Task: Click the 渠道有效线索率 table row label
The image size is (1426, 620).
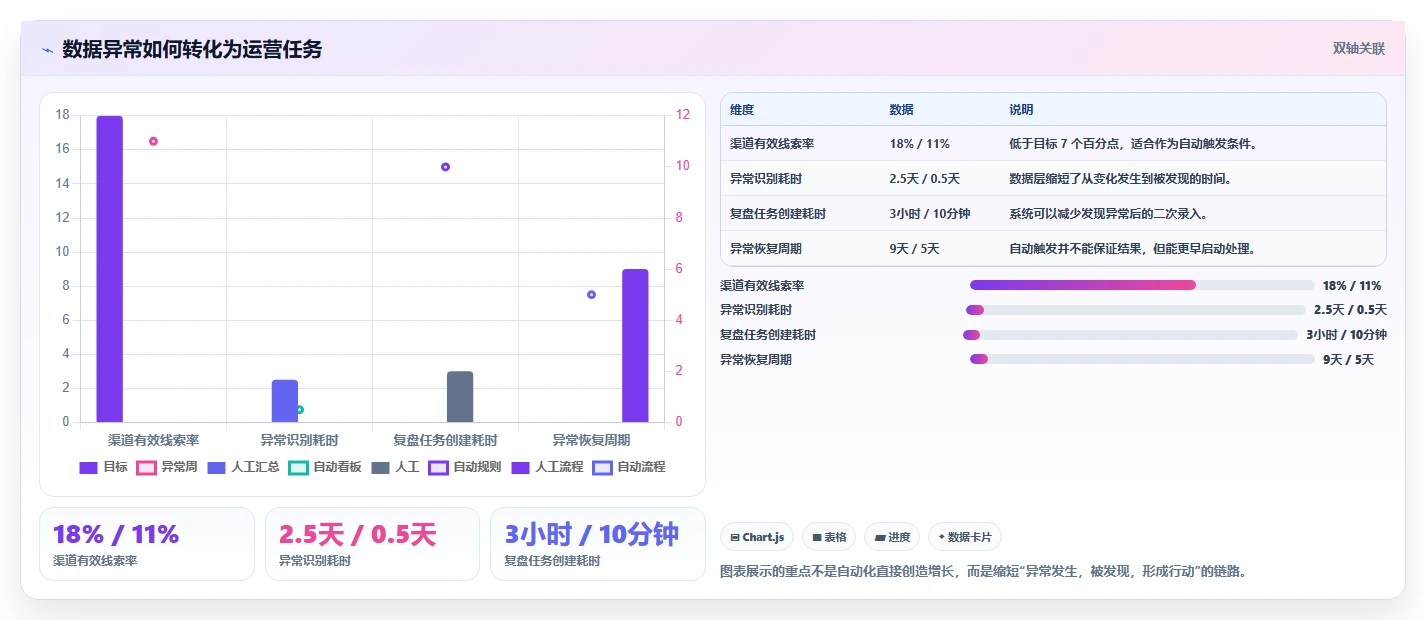Action: [x=772, y=144]
